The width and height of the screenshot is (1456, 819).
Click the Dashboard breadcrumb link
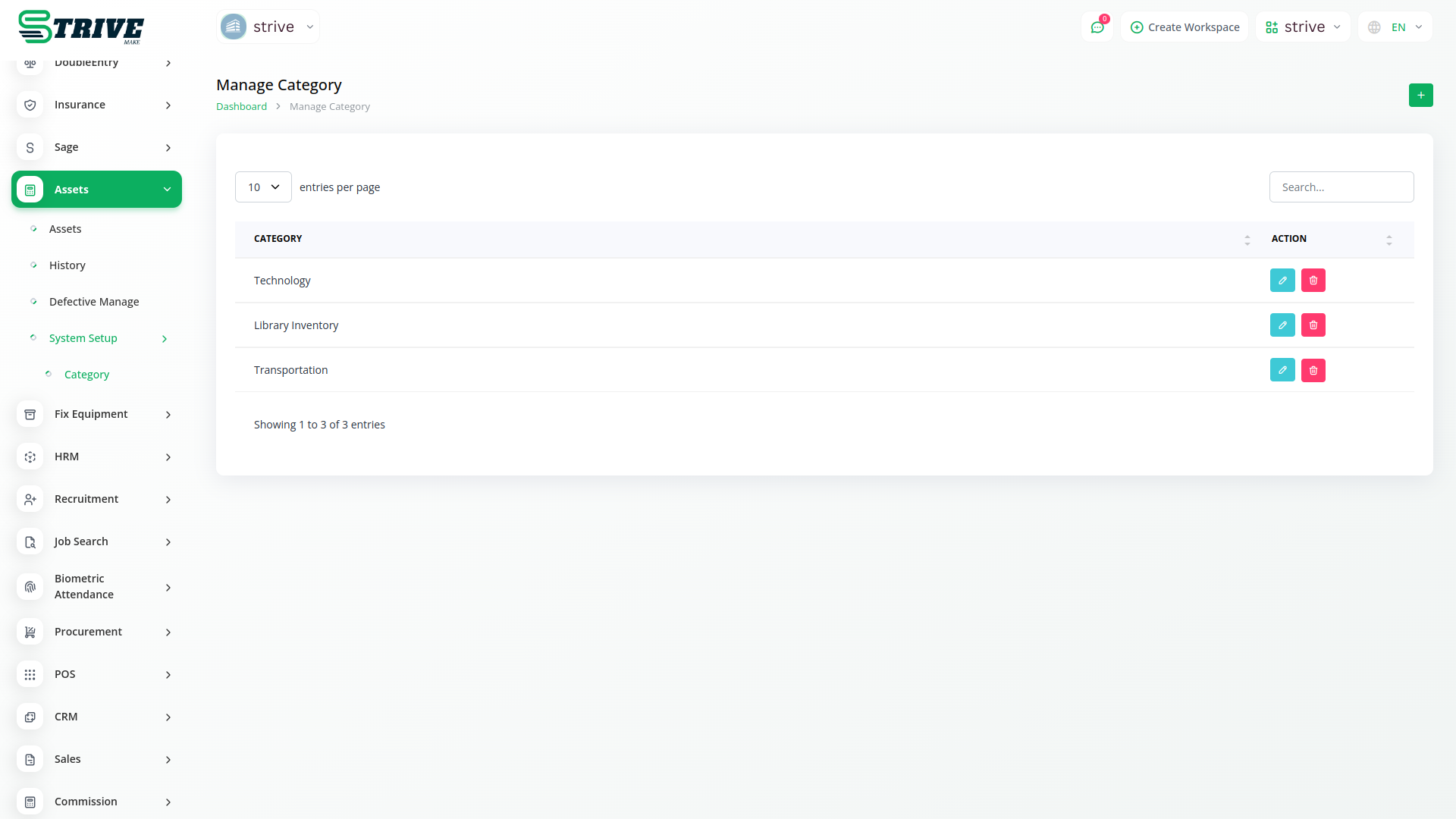tap(241, 107)
